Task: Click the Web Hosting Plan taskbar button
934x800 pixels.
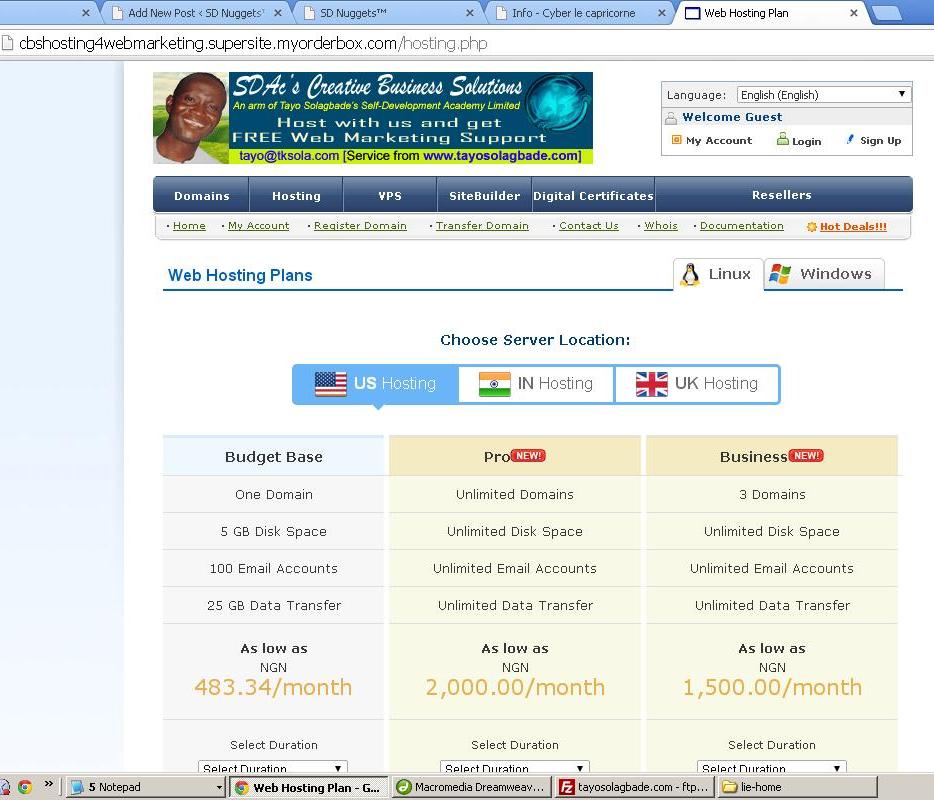Action: click(x=309, y=787)
